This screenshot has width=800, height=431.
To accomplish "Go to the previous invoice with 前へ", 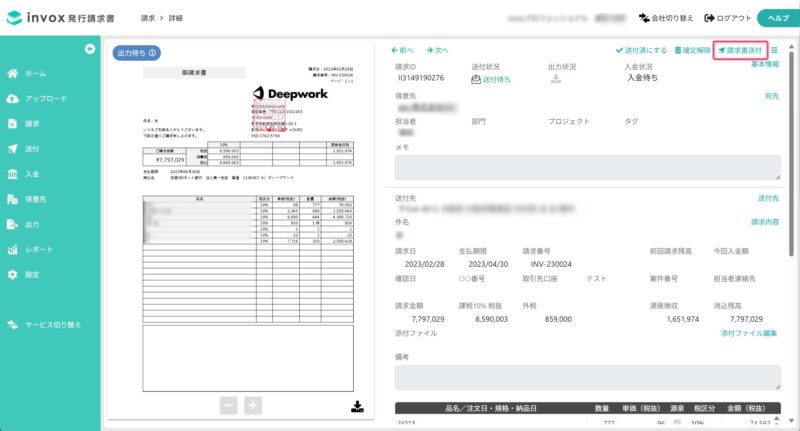I will point(403,50).
